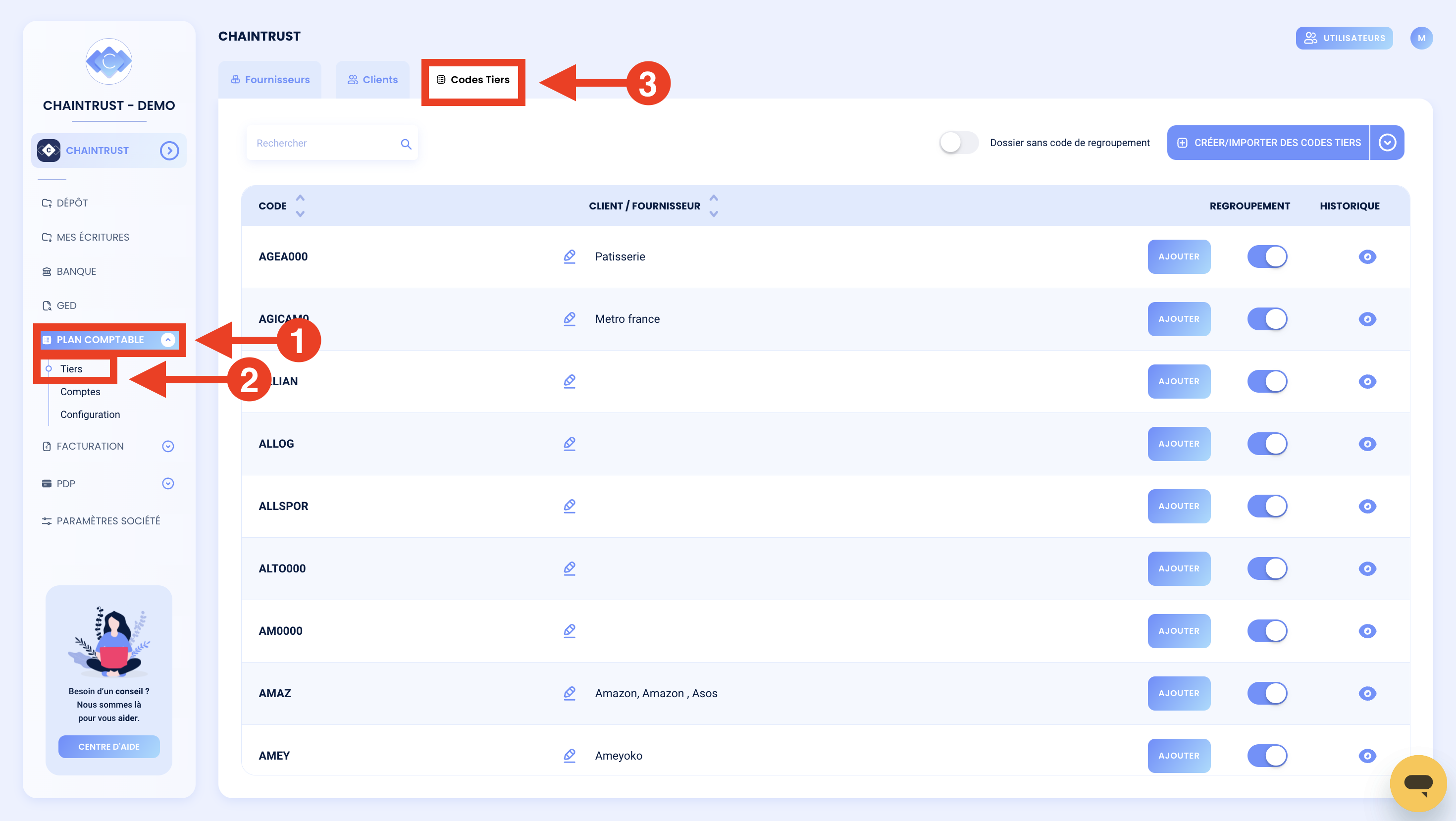Open the GED menu item

pyautogui.click(x=59, y=306)
